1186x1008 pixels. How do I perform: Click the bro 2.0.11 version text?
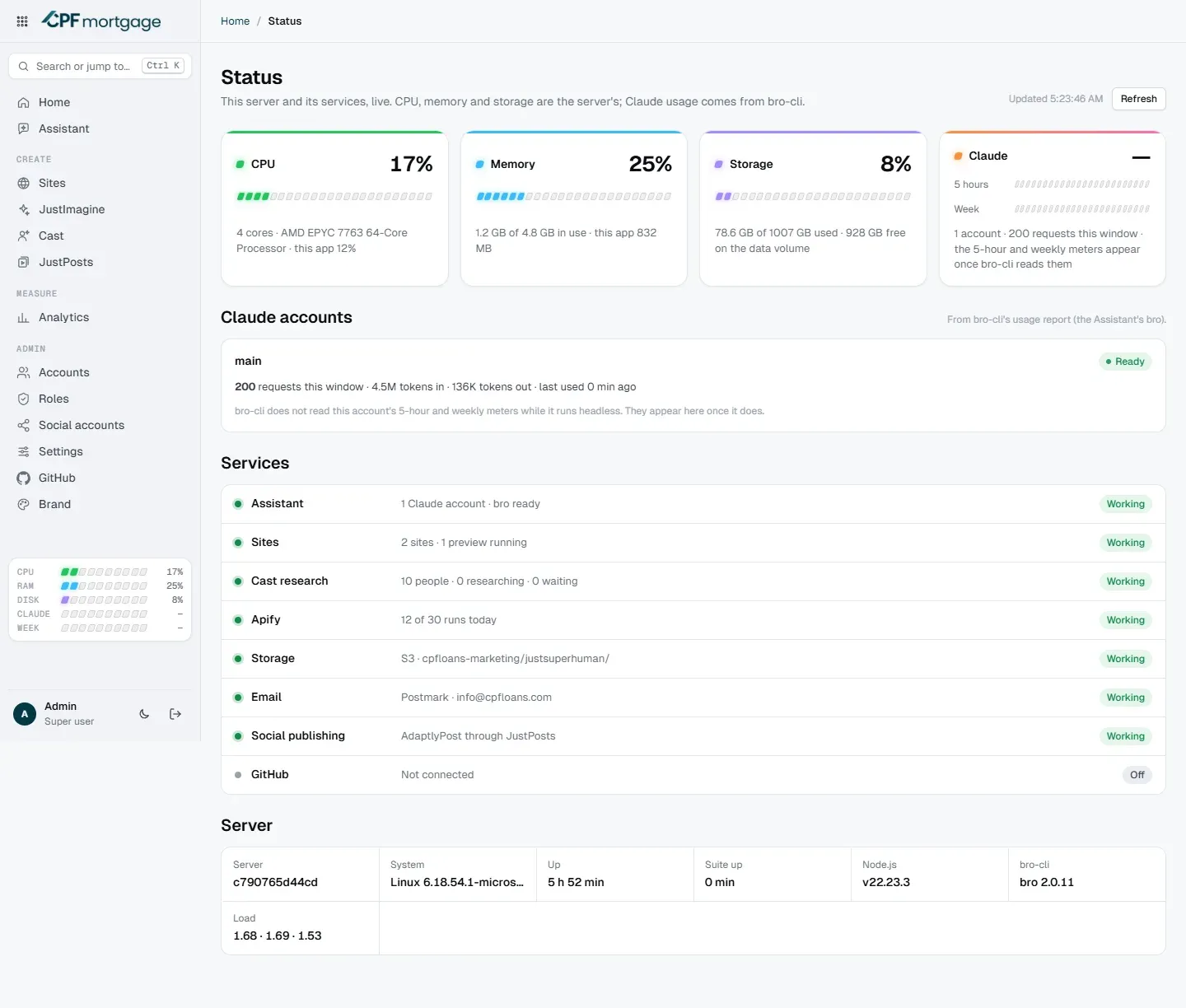[1047, 882]
